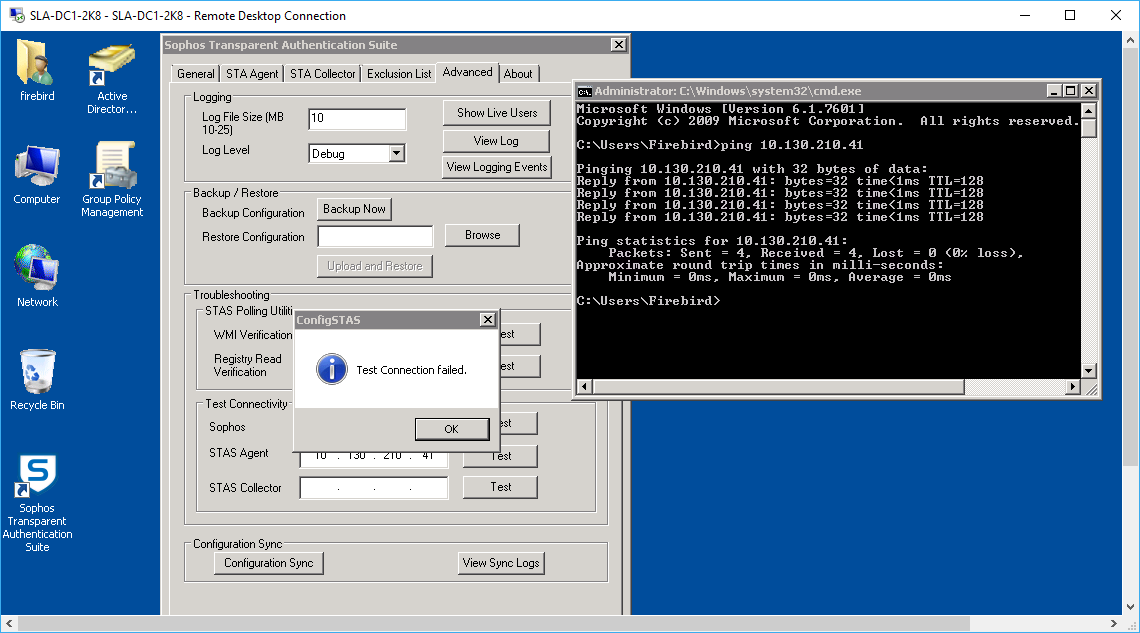
Task: Click the 'Test Connection failed.' message text
Action: pyautogui.click(x=412, y=370)
